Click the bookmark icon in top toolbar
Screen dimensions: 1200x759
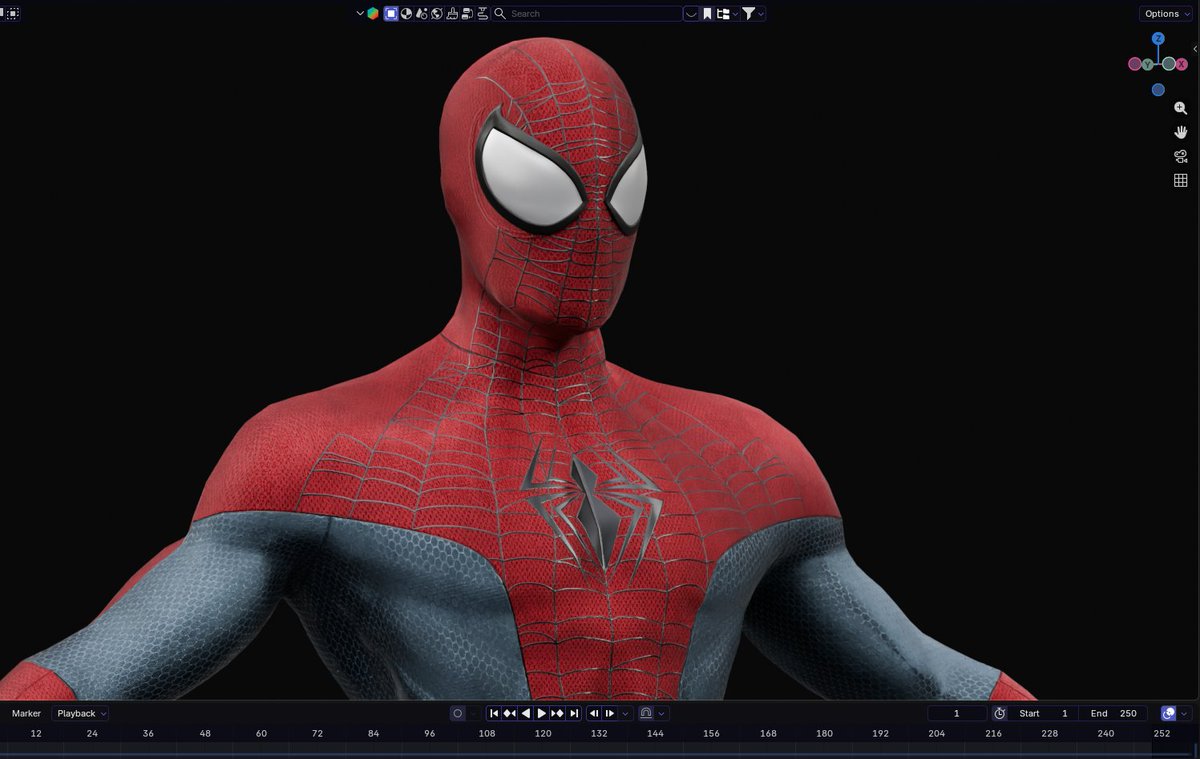[707, 14]
